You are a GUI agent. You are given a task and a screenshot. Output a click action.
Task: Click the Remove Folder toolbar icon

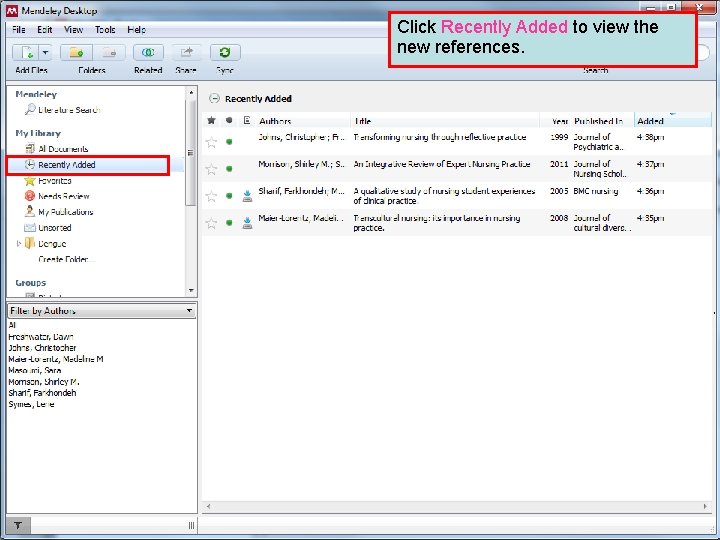pyautogui.click(x=108, y=53)
